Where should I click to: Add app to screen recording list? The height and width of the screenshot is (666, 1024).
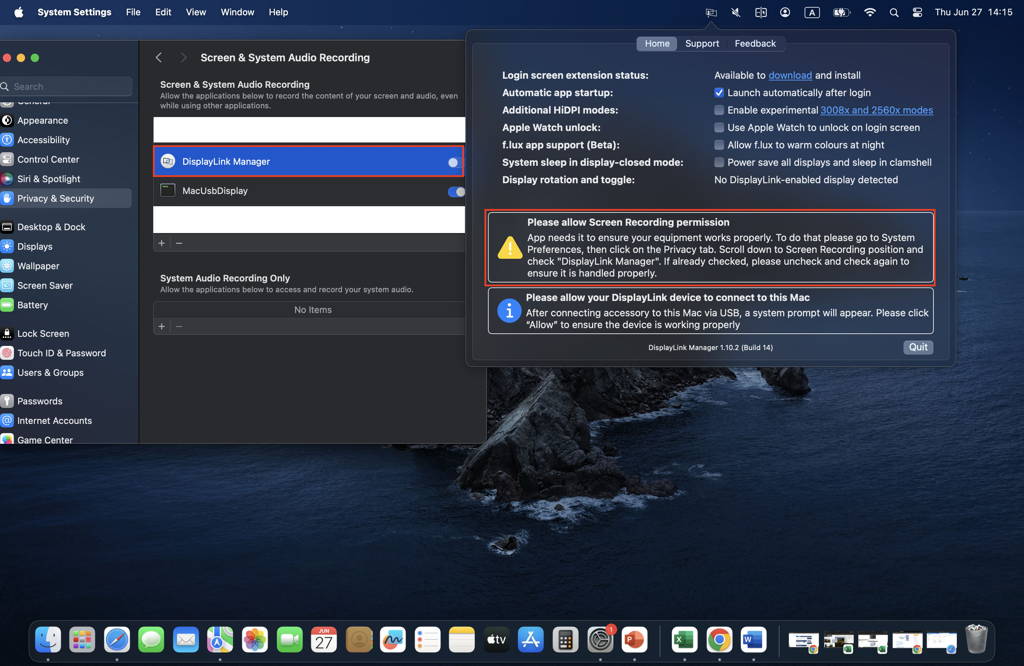[x=162, y=244]
